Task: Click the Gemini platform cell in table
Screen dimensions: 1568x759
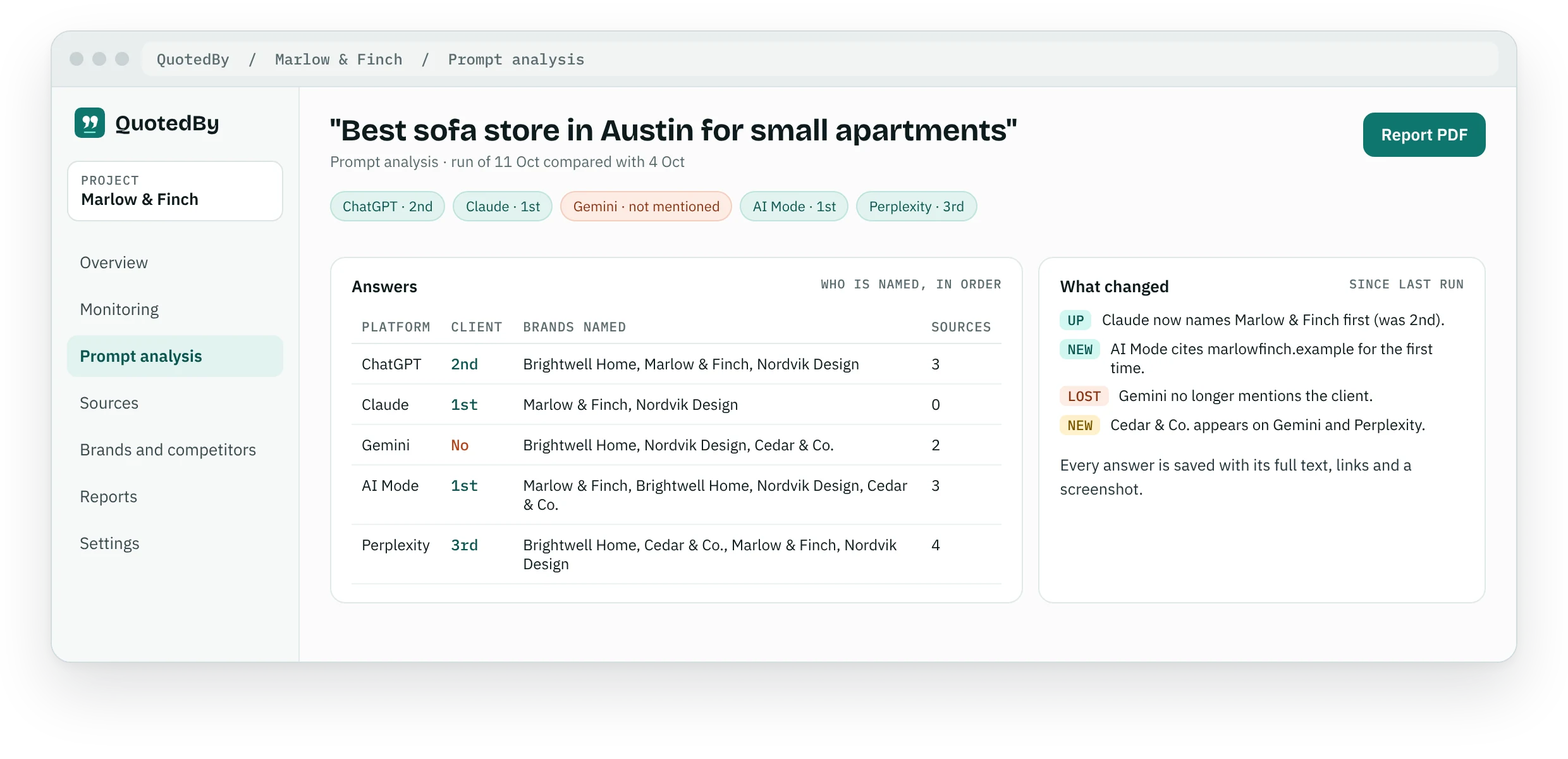Action: (386, 445)
